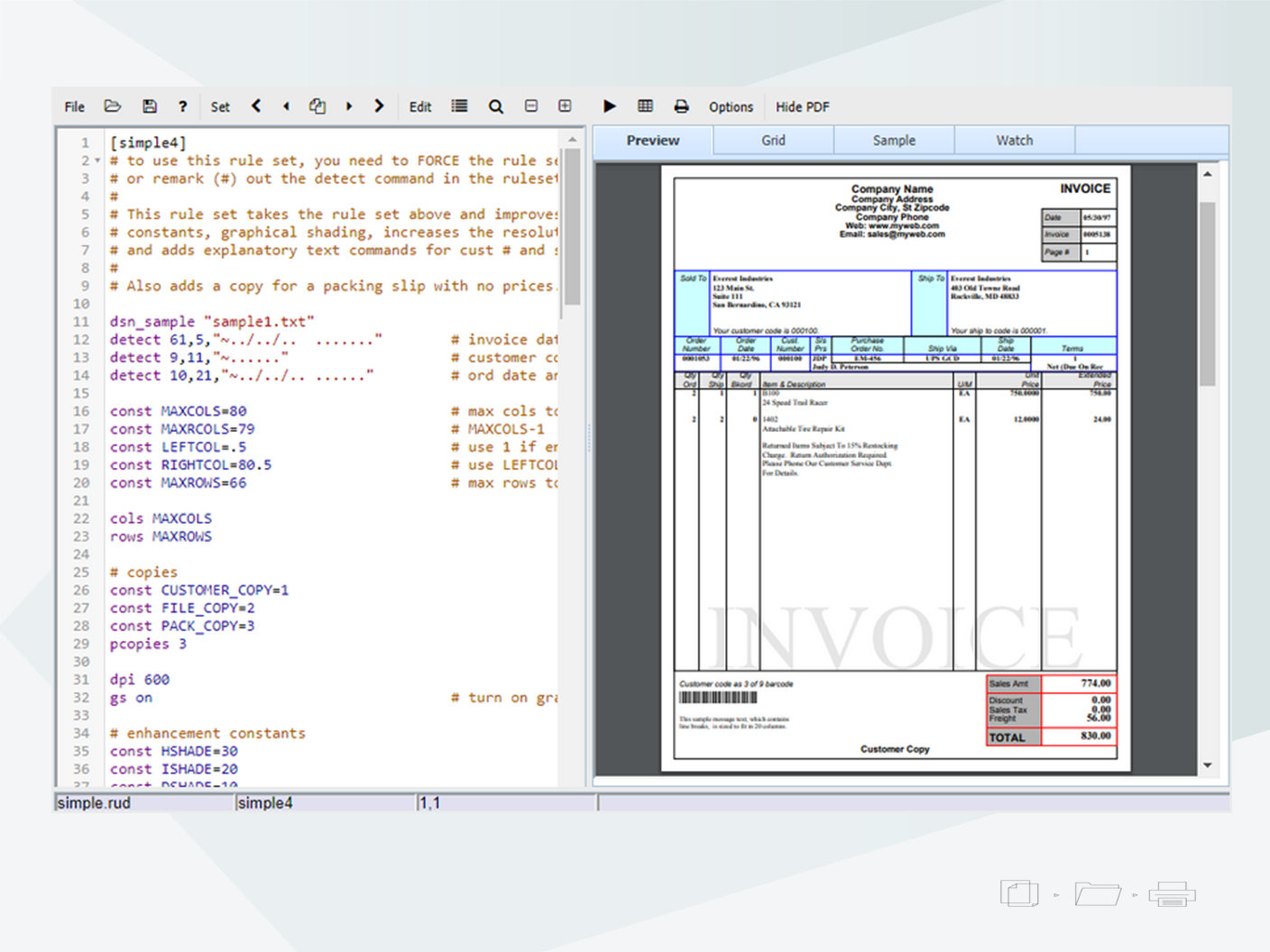Click const PACK_COPY=3 line

click(x=182, y=626)
